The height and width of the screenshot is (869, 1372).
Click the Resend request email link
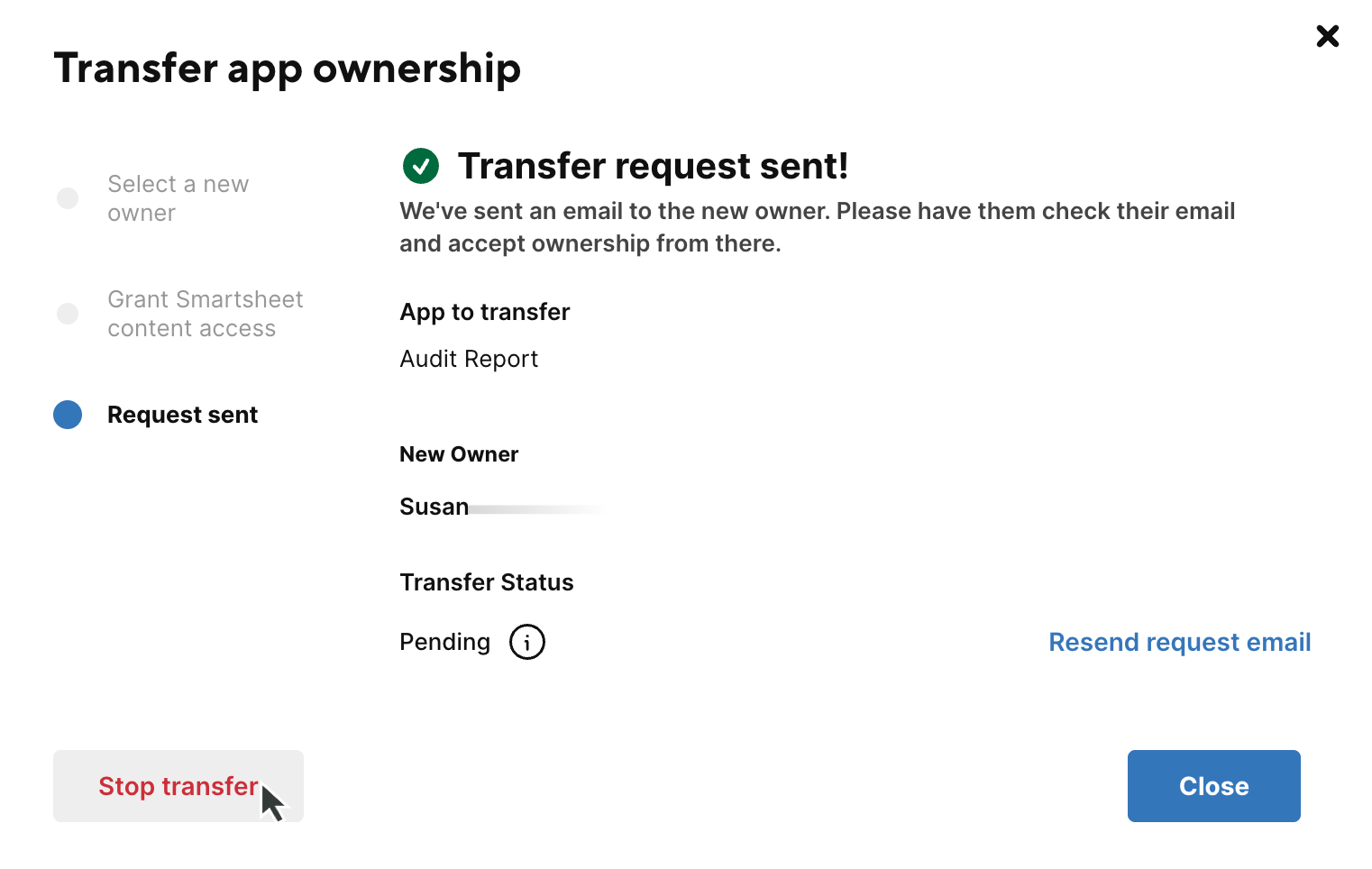pos(1180,642)
